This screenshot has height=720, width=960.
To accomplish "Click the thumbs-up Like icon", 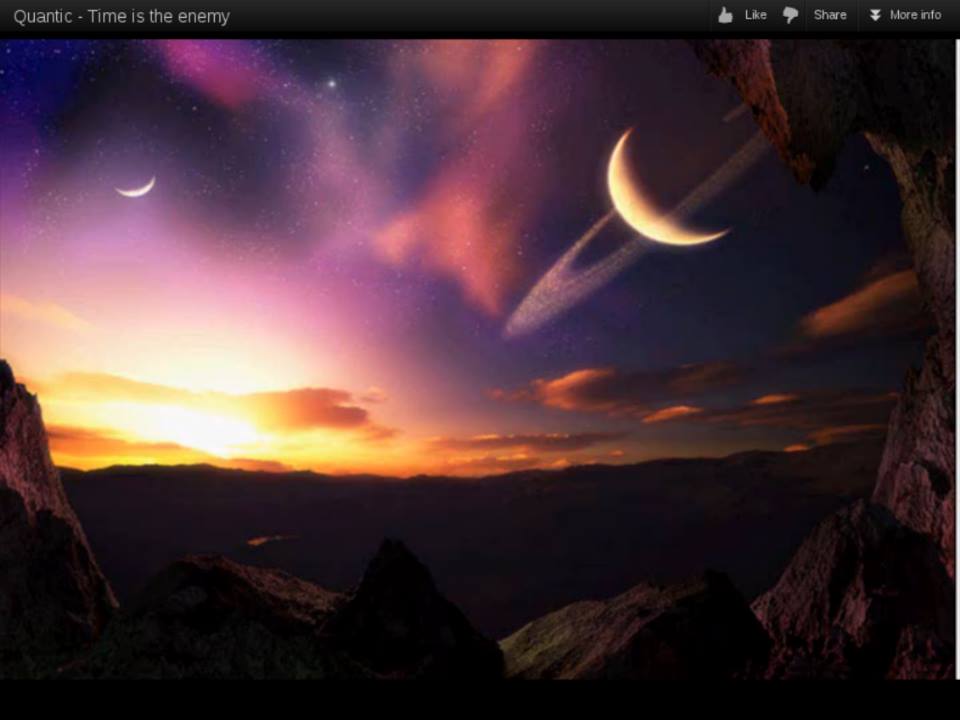I will tap(726, 15).
